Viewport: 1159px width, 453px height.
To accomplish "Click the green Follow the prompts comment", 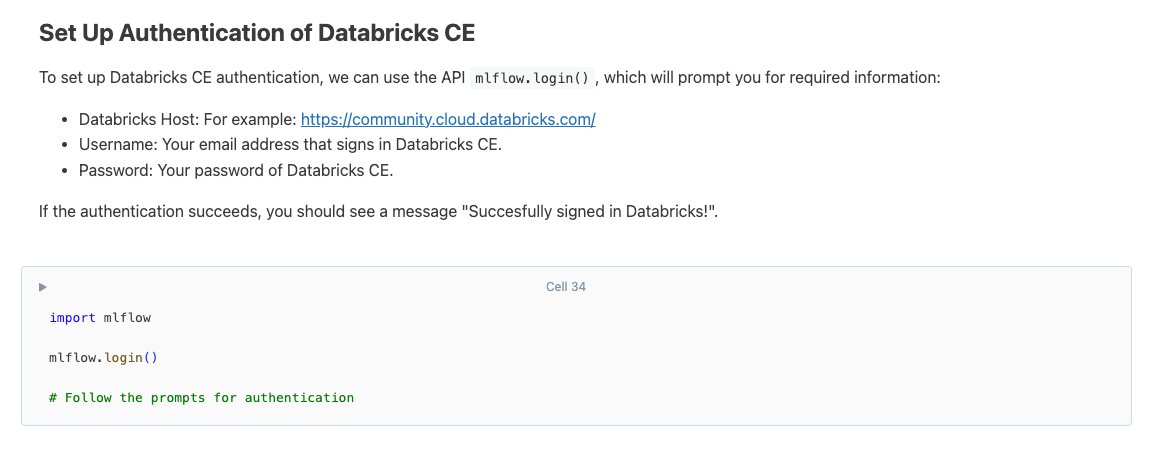I will (201, 397).
